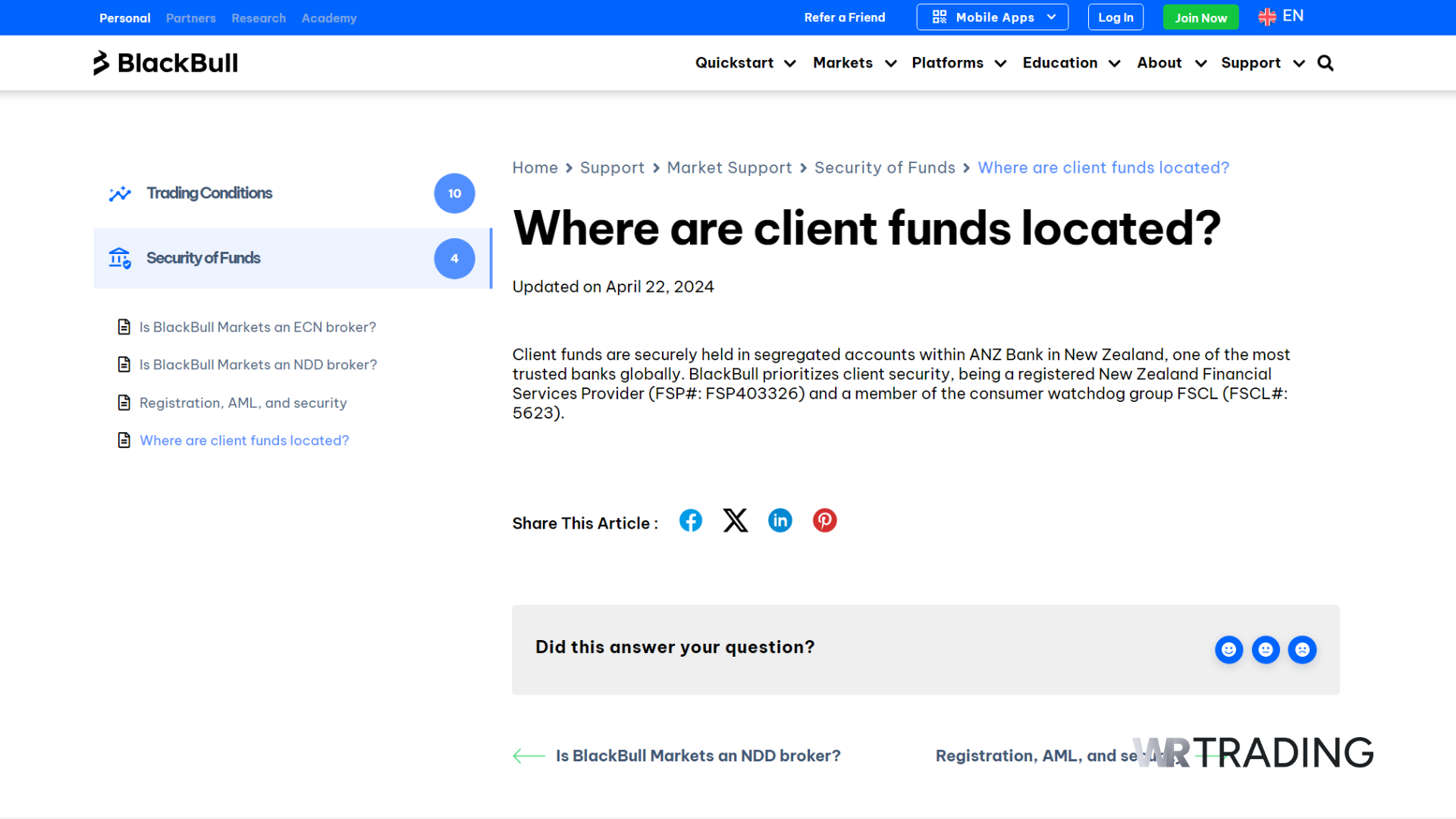This screenshot has width=1456, height=819.
Task: Click the 'Updated on April 22, 2024' text
Action: [613, 287]
